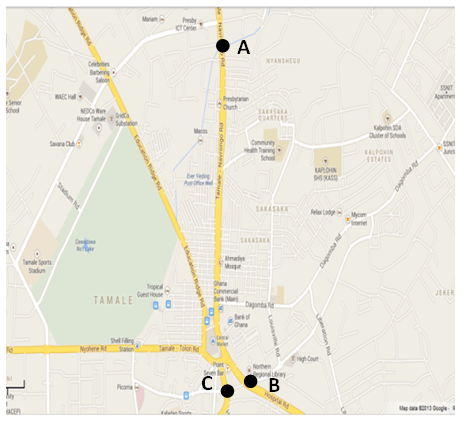The image size is (465, 423).
Task: Click the WAEC Hall place marker
Action: pos(80,97)
